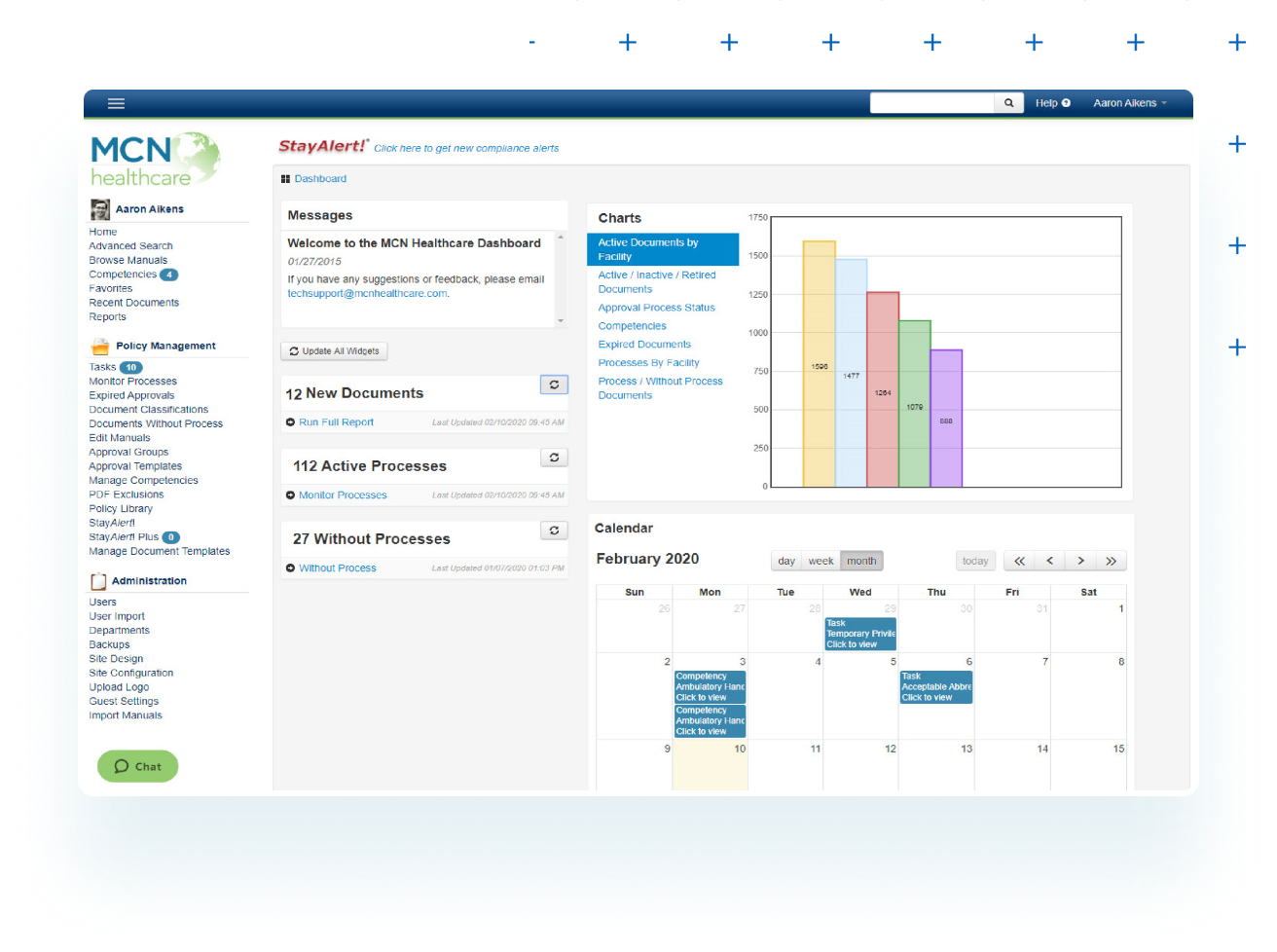Open the hamburger navigation menu
1277x952 pixels.
tap(116, 103)
